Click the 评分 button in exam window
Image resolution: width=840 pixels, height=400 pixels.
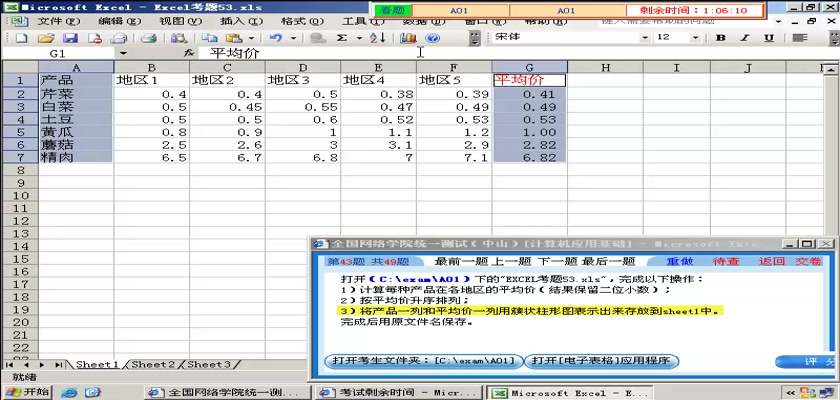tap(806, 362)
